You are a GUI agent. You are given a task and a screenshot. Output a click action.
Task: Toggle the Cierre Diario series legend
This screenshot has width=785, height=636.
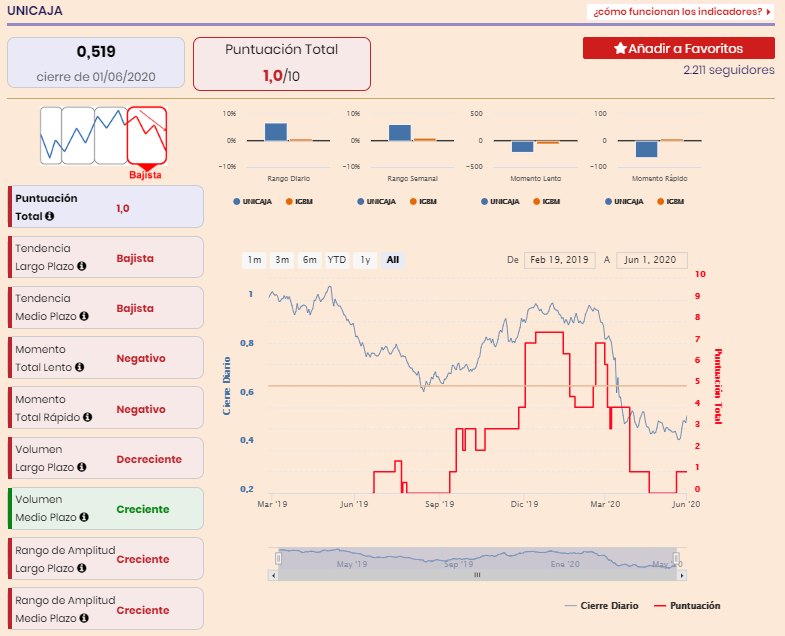pos(601,605)
